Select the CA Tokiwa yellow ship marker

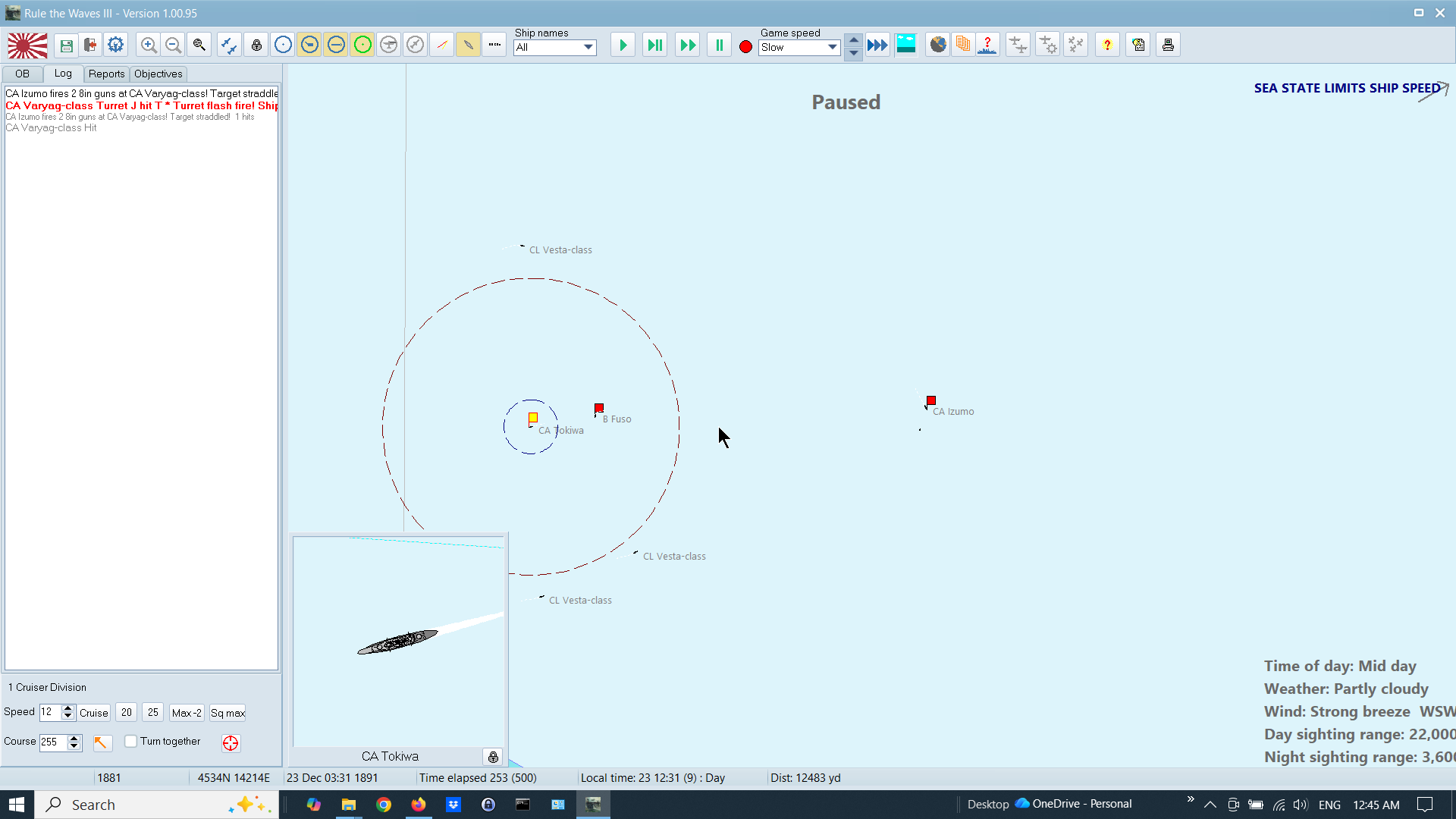coord(533,418)
